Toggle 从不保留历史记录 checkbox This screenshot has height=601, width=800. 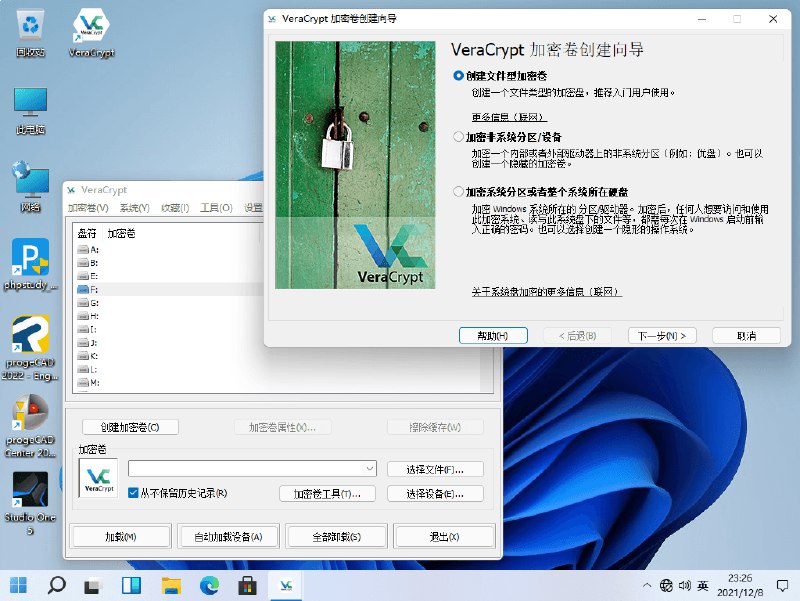point(133,493)
